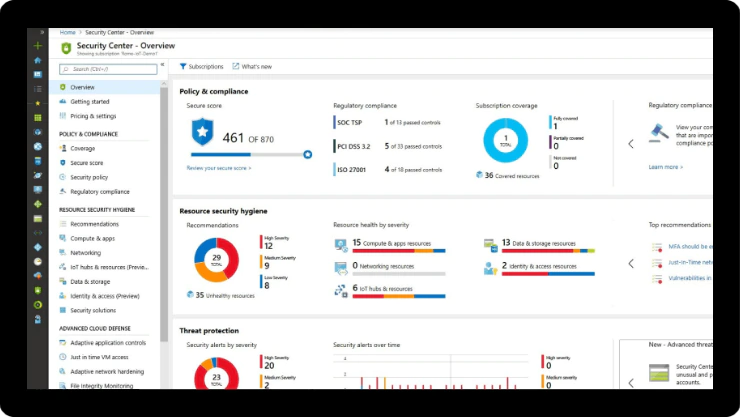Click Low Severity 8 under Recommendations
740x417 pixels.
pos(274,282)
